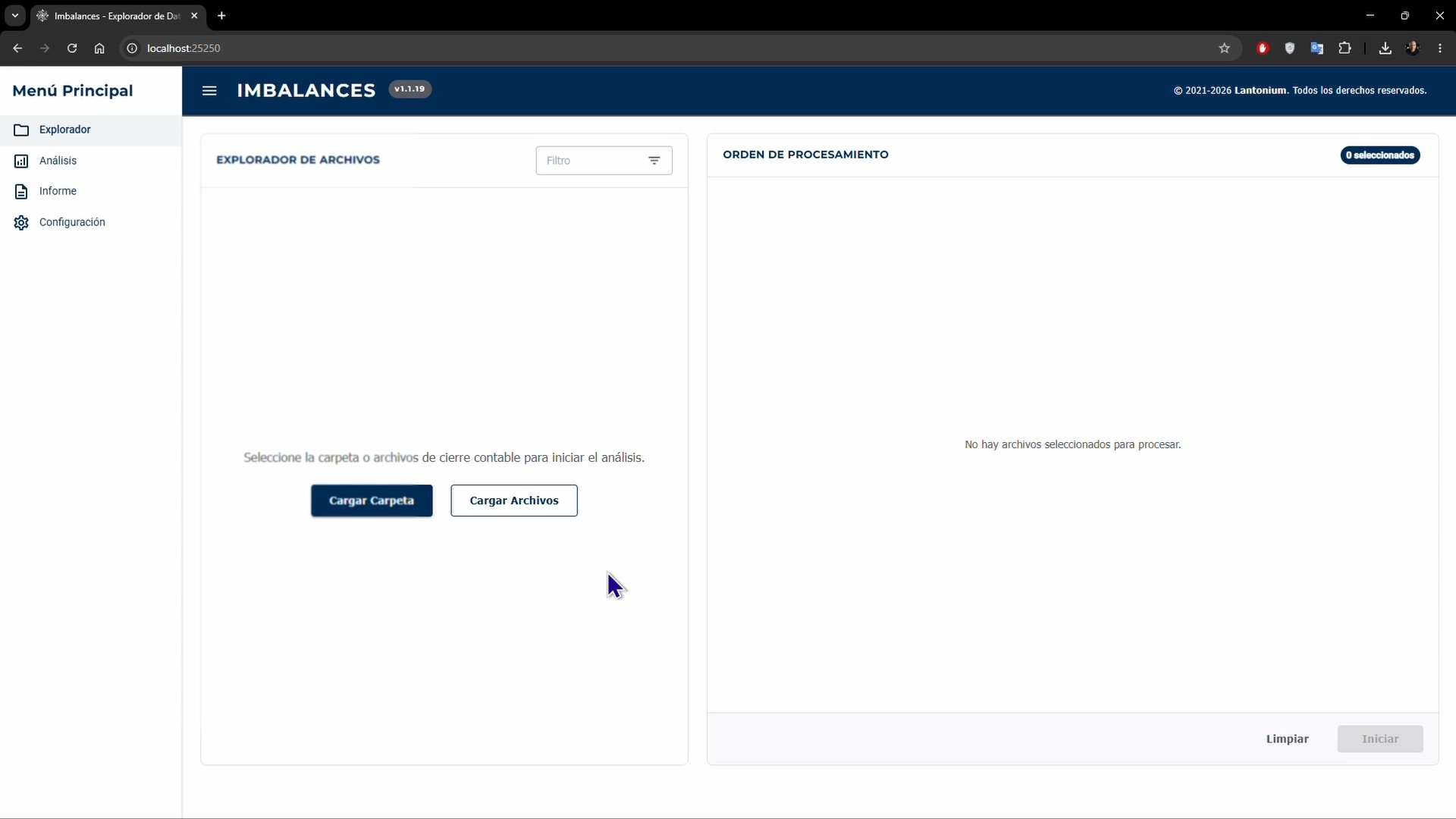
Task: Focus the Filtro input field
Action: pyautogui.click(x=591, y=161)
